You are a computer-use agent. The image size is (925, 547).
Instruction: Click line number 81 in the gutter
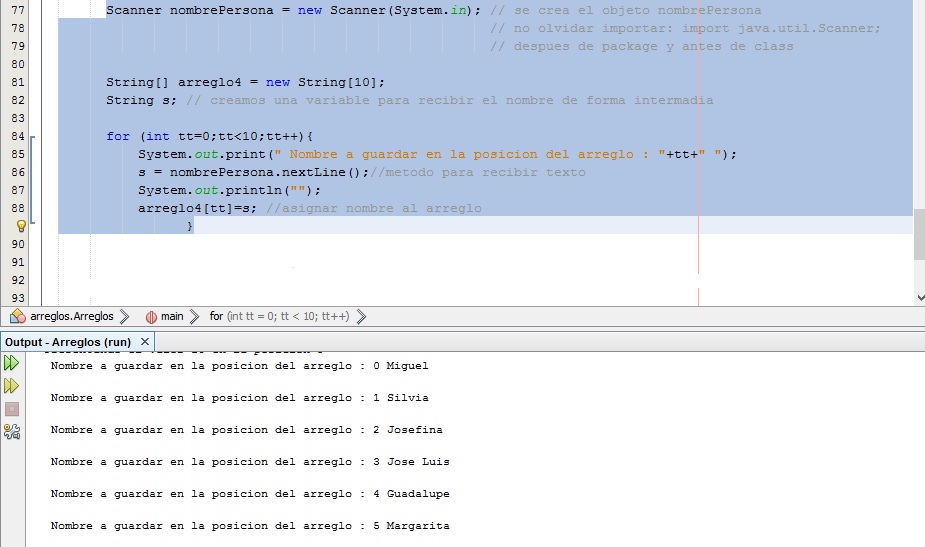(x=17, y=82)
